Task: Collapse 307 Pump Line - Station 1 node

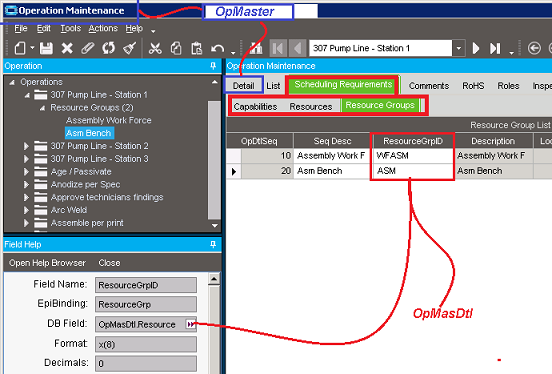Action: pos(27,95)
